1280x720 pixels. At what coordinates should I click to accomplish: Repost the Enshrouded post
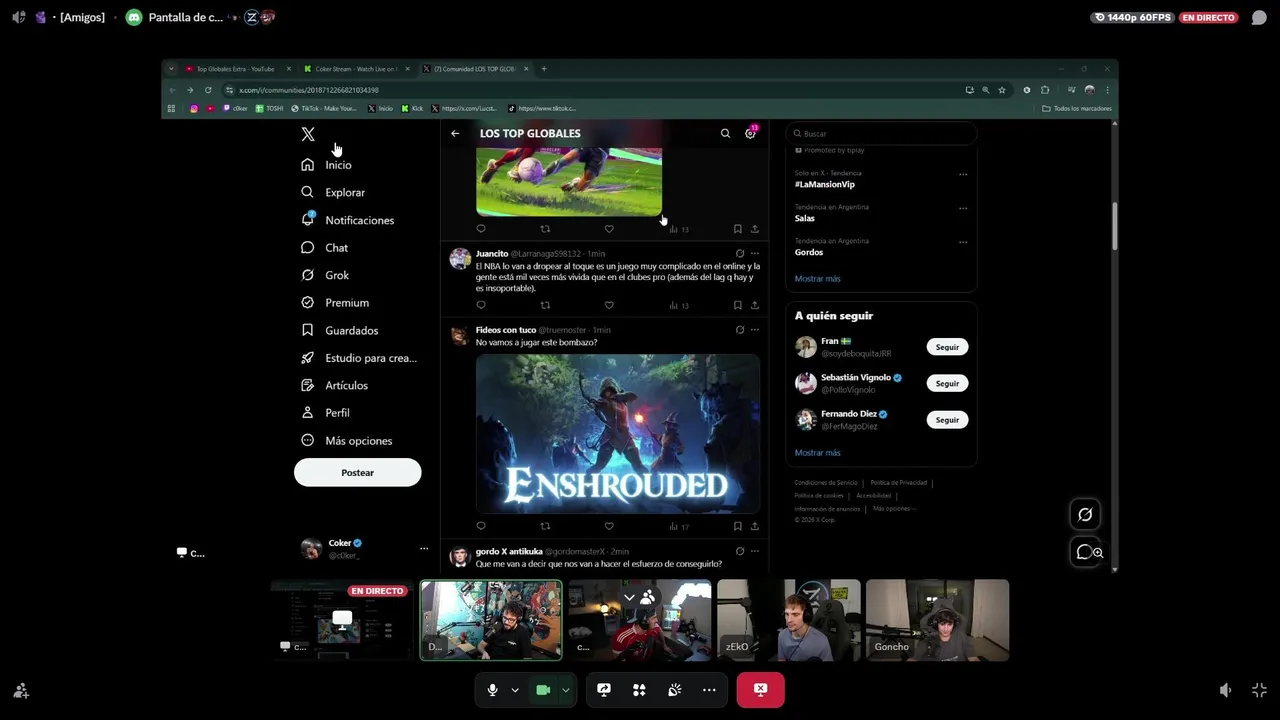[x=545, y=526]
